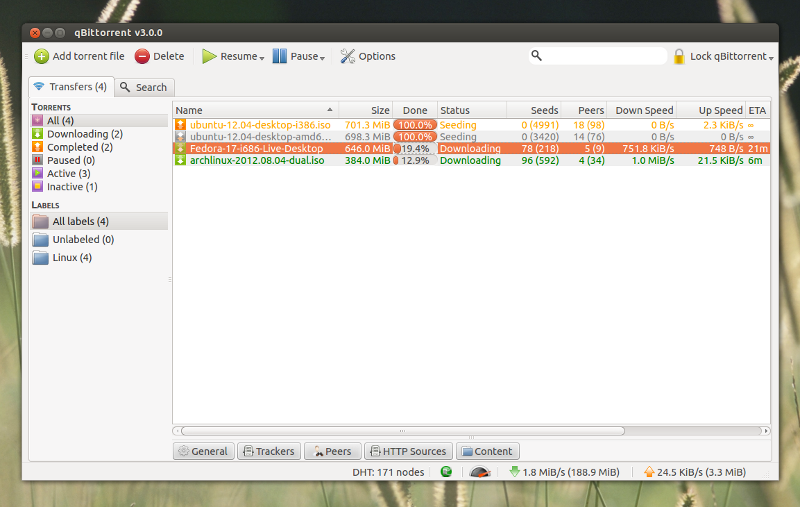Show only Completed (2) torrents
The width and height of the screenshot is (800, 507).
[x=79, y=147]
